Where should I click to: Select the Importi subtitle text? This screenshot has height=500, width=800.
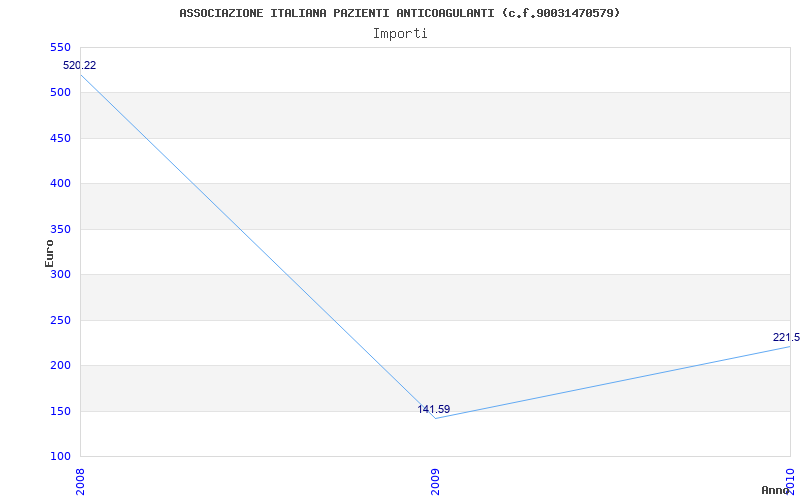400,34
